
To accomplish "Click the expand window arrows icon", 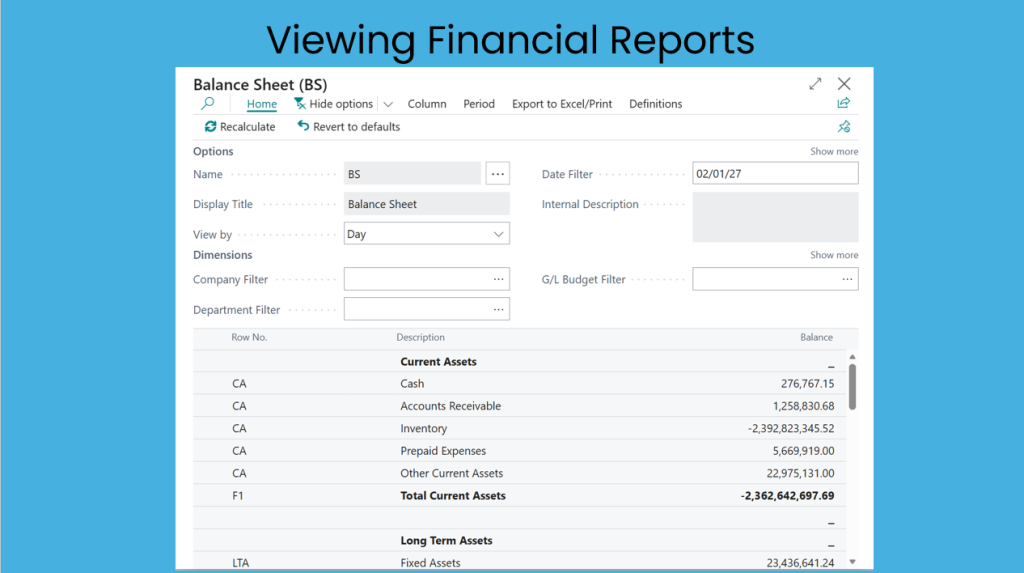I will click(816, 84).
